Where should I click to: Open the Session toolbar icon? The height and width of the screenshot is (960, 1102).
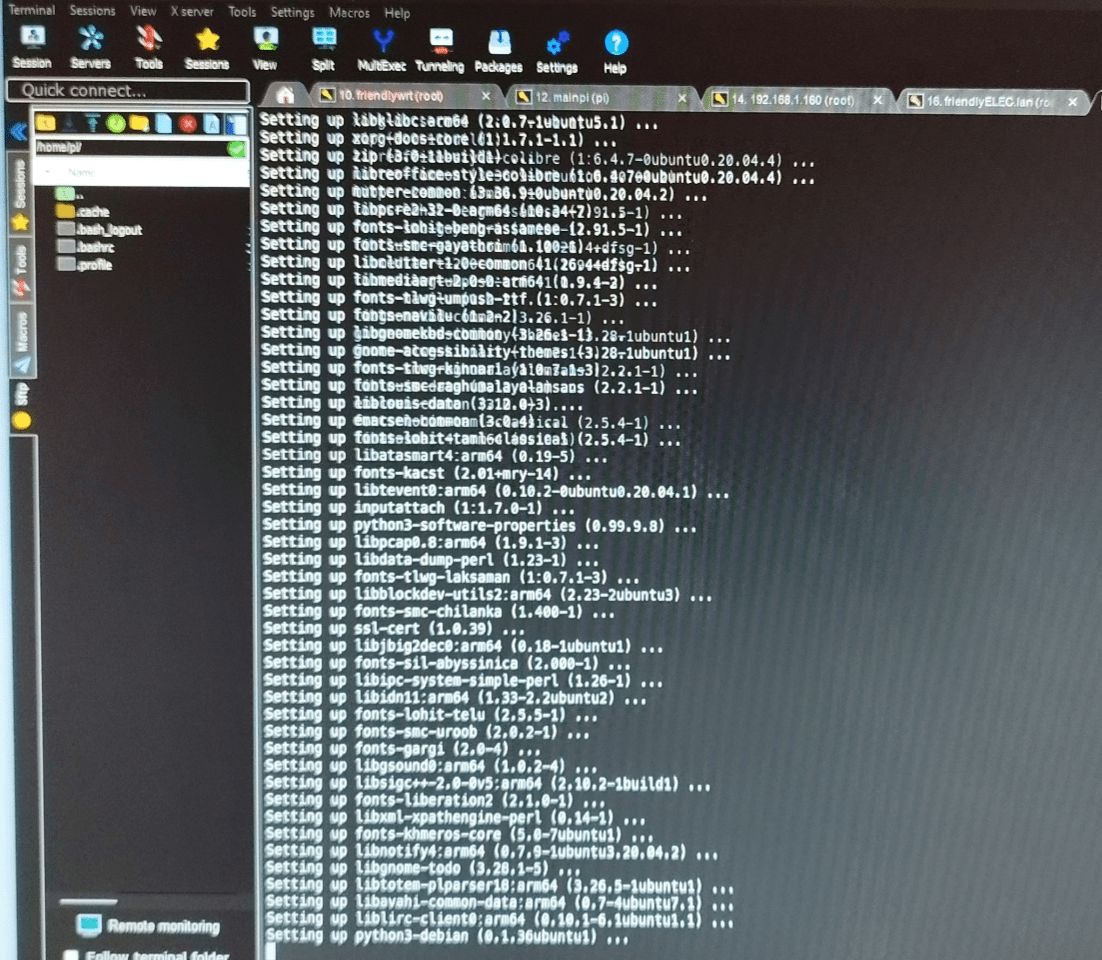pyautogui.click(x=32, y=47)
